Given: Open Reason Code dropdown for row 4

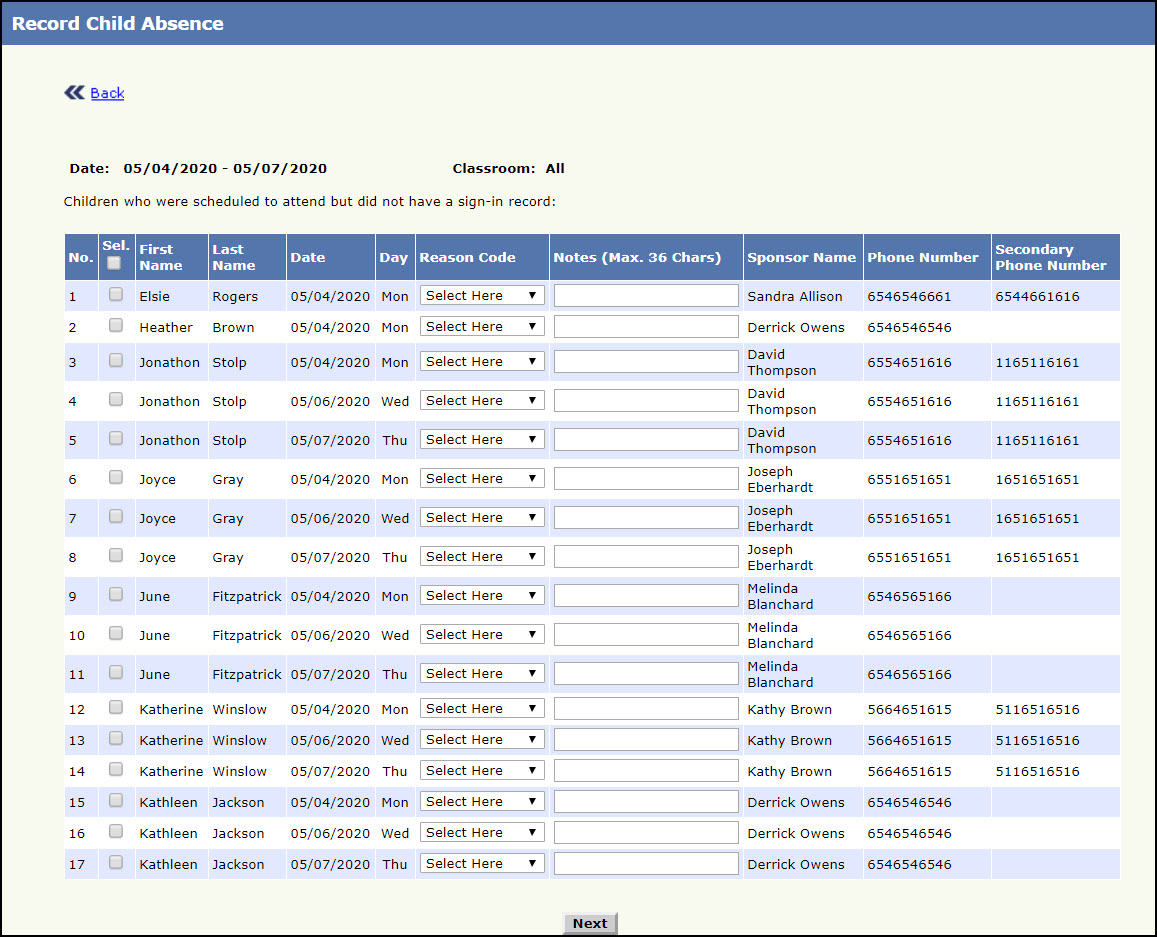Looking at the screenshot, I should (482, 401).
